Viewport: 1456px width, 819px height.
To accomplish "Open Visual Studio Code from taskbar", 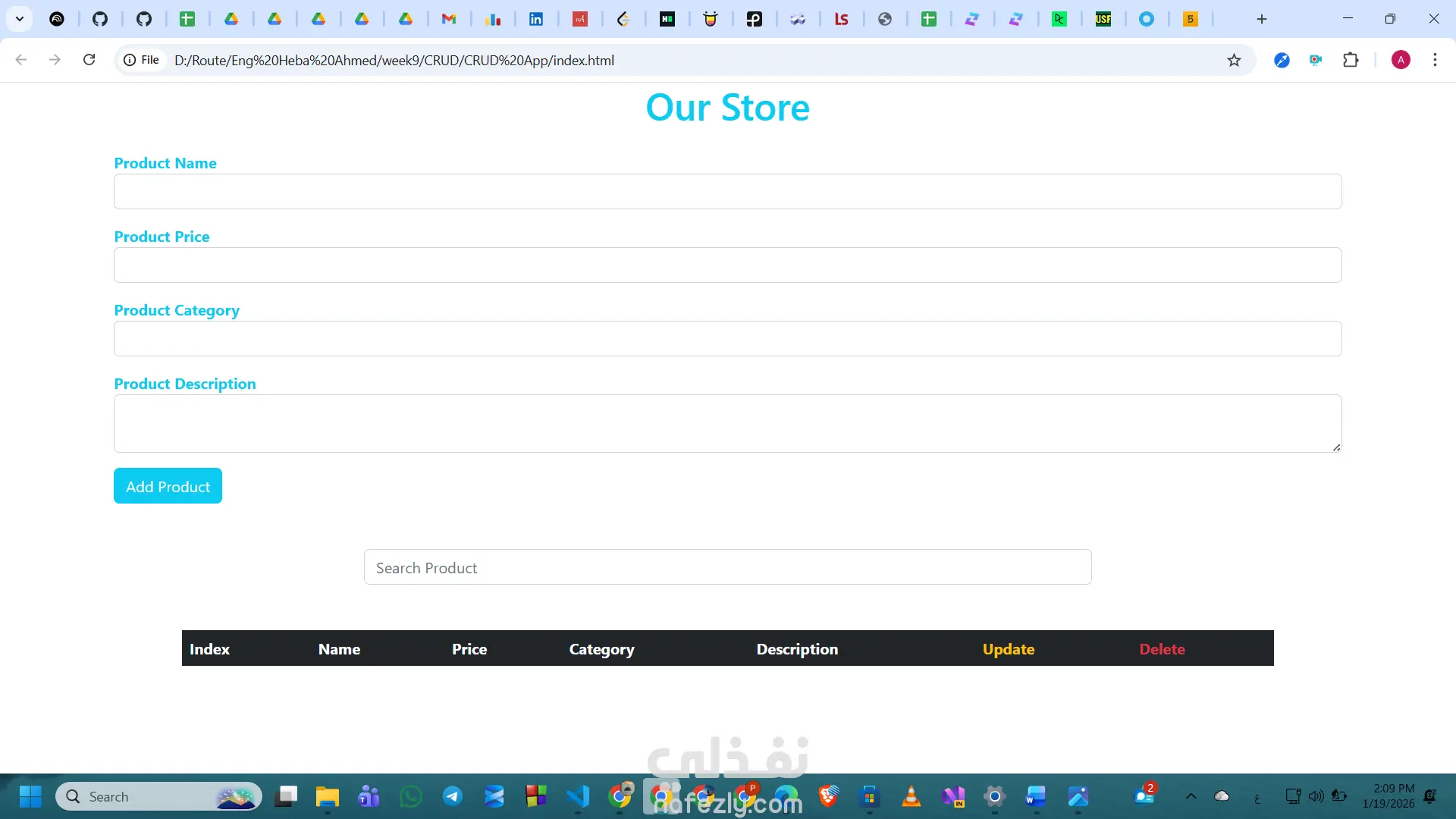I will pos(578,796).
